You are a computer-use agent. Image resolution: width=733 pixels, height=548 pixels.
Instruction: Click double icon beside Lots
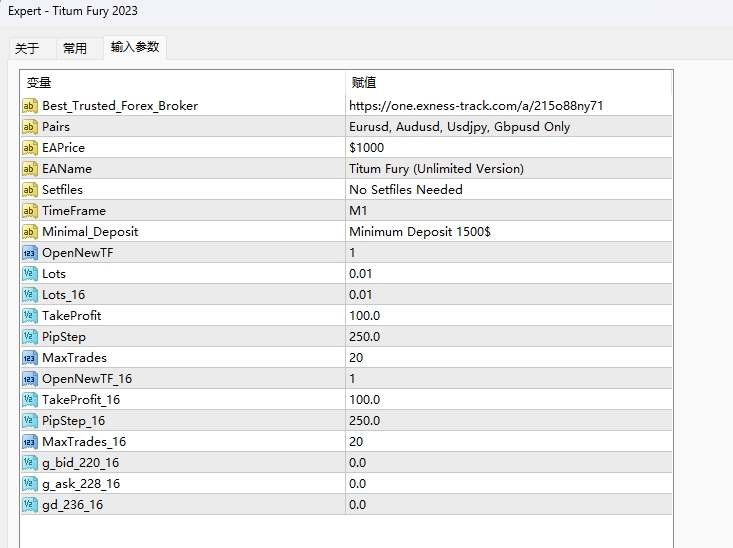pos(29,274)
